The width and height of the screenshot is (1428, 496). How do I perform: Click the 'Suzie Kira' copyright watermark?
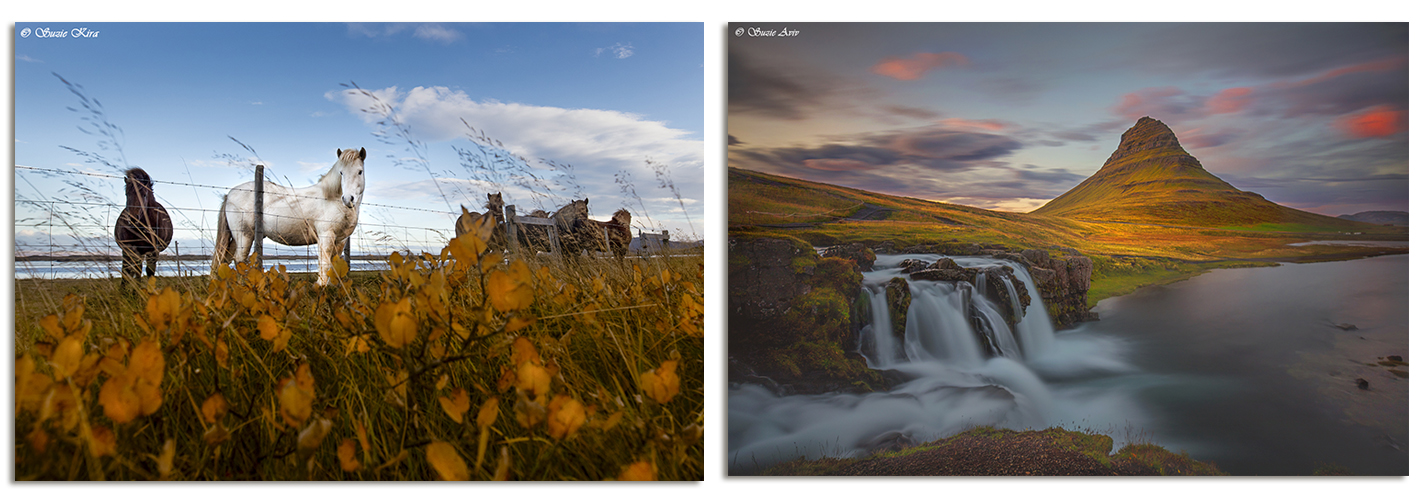[60, 33]
